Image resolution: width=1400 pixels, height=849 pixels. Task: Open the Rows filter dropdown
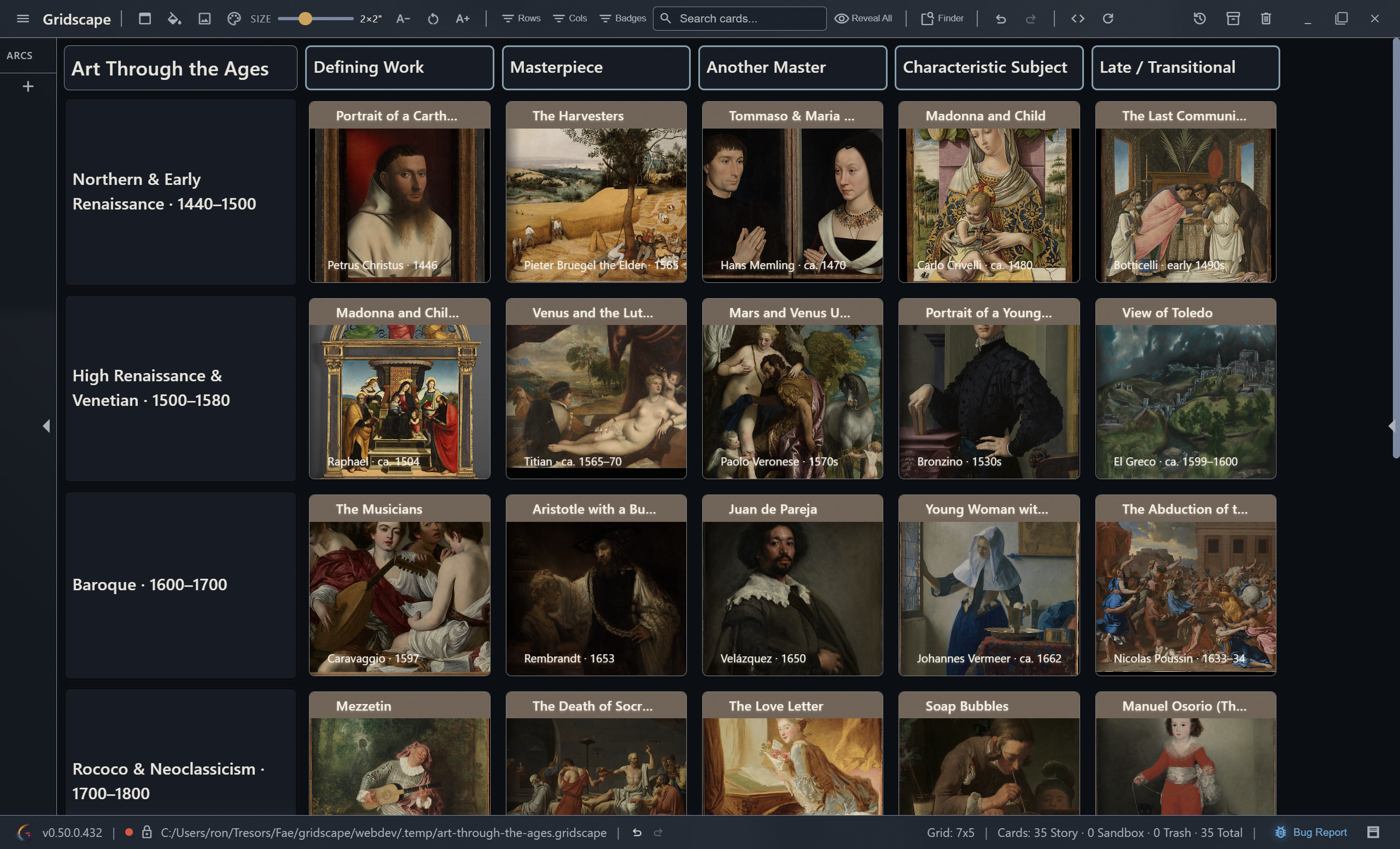pyautogui.click(x=521, y=18)
